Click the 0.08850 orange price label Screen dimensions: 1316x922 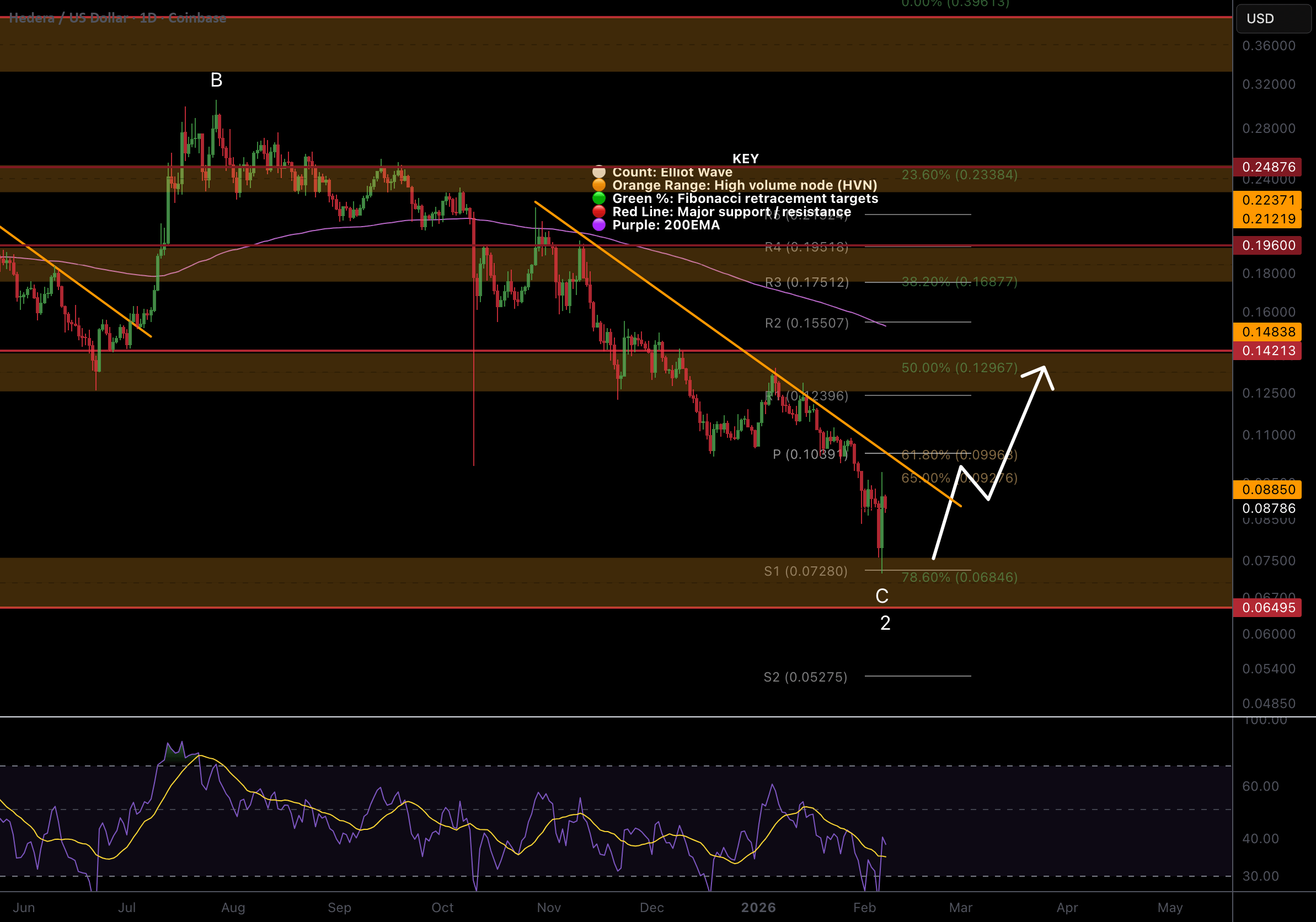(x=1268, y=489)
